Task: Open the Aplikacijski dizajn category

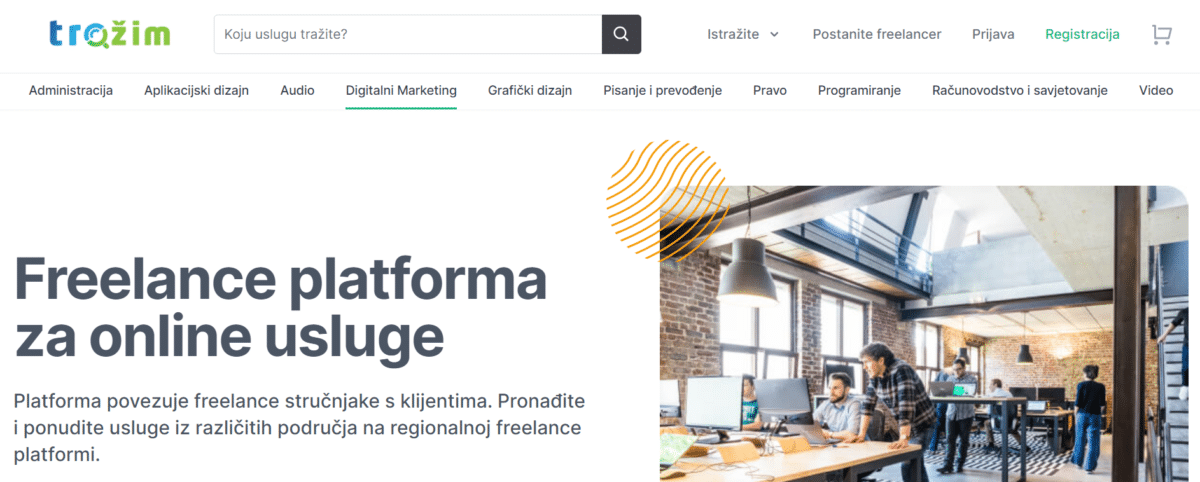Action: point(196,90)
